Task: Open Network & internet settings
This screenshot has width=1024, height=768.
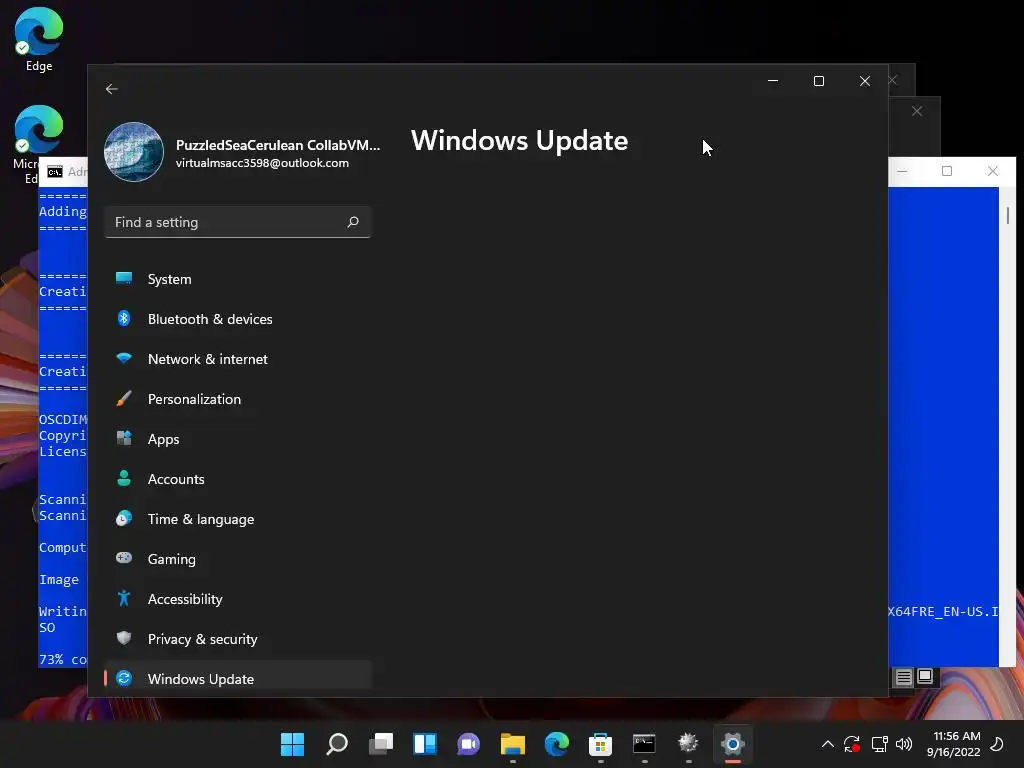Action: click(238, 359)
